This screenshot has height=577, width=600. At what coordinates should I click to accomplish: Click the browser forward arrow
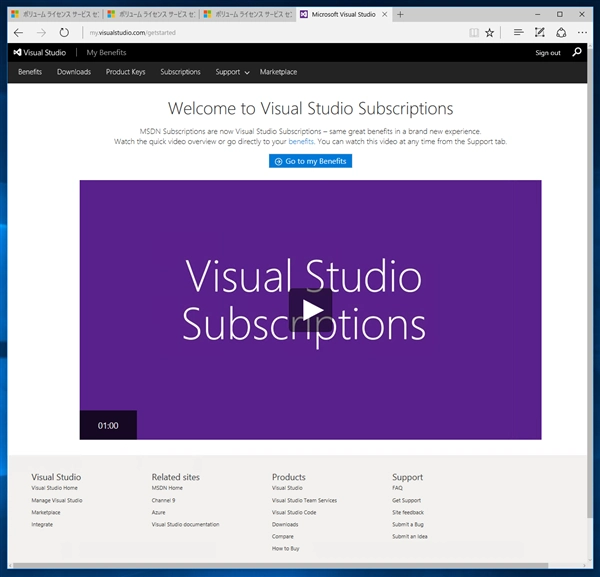[41, 33]
